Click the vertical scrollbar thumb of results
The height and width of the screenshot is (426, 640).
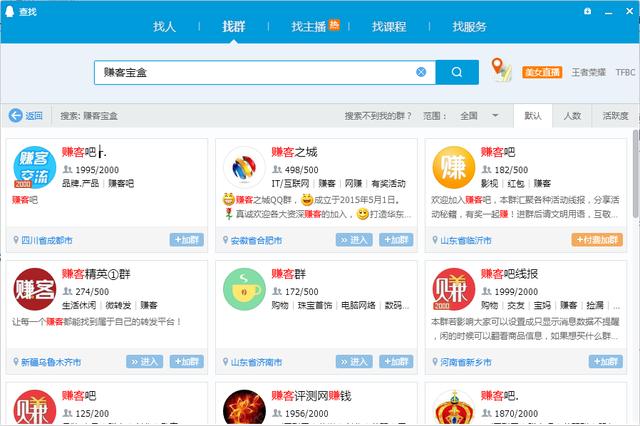636,173
